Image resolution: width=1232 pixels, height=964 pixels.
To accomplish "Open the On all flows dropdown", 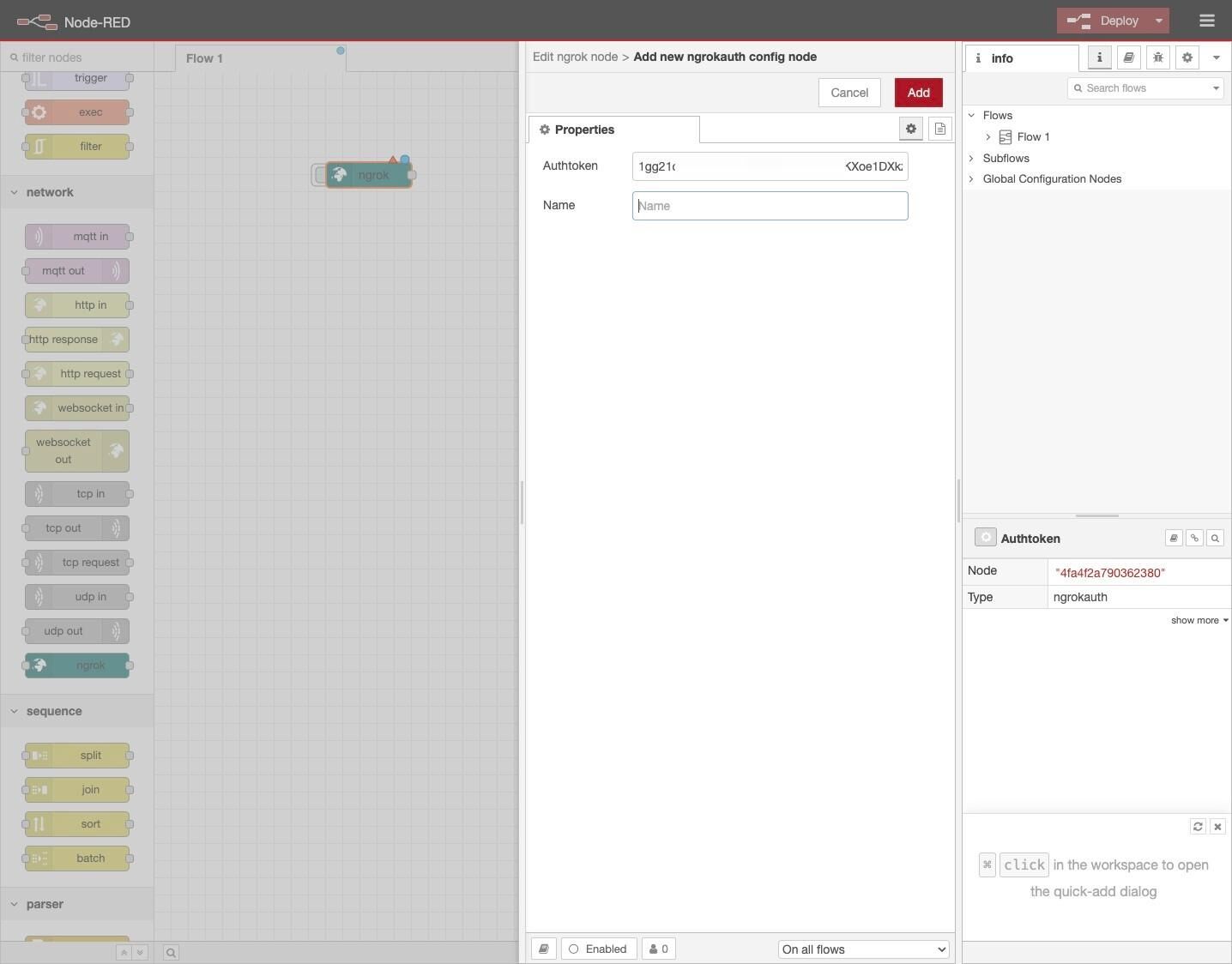I will 862,949.
